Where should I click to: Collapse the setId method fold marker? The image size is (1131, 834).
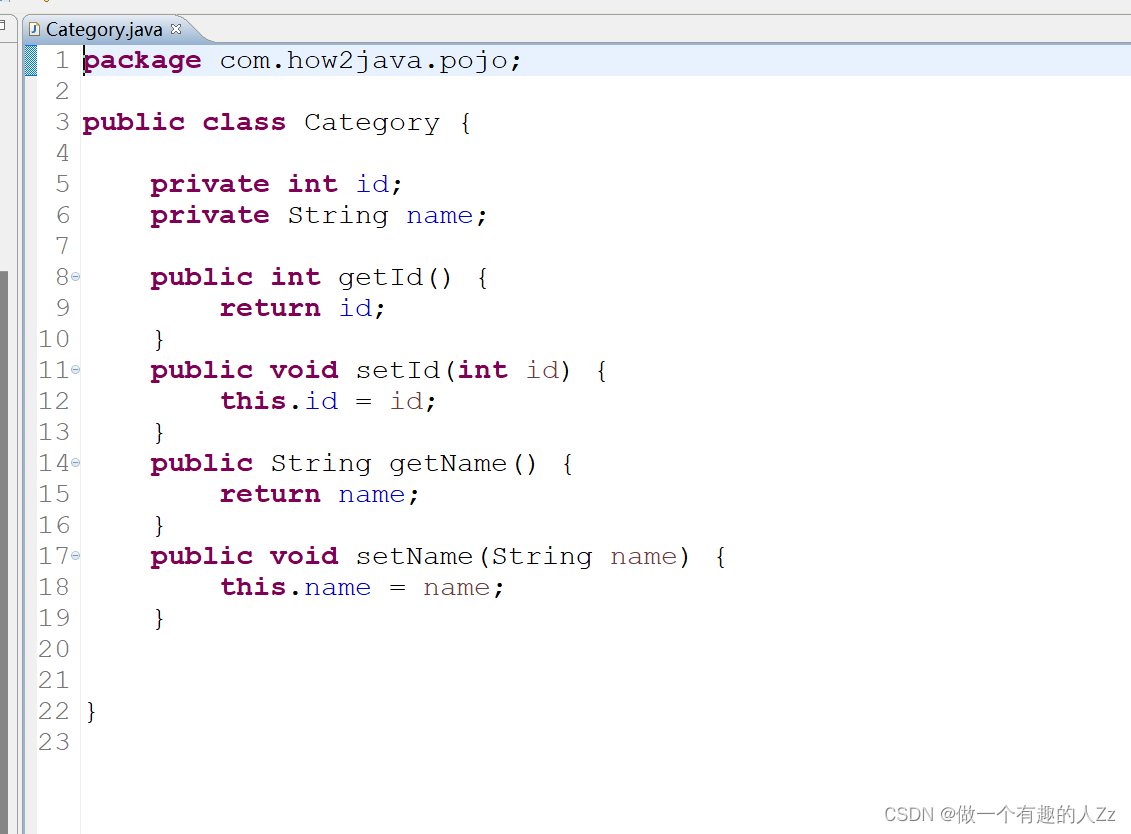(x=75, y=370)
